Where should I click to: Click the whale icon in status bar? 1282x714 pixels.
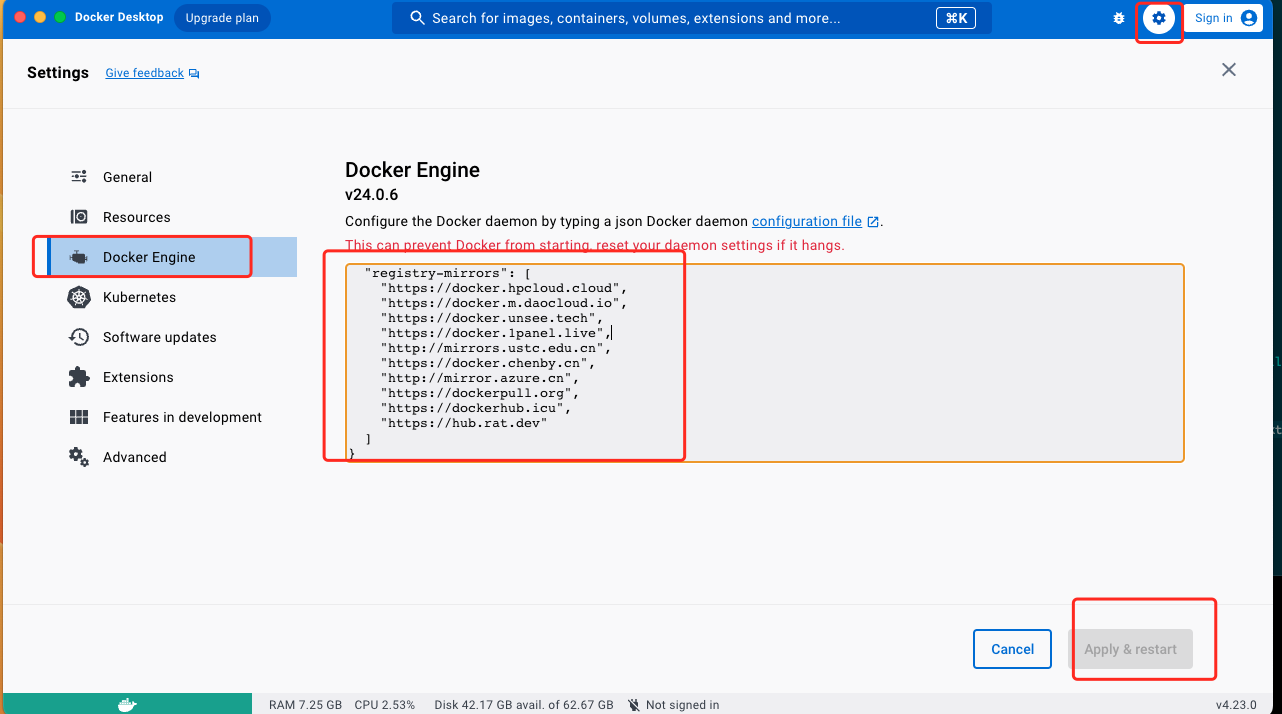127,704
